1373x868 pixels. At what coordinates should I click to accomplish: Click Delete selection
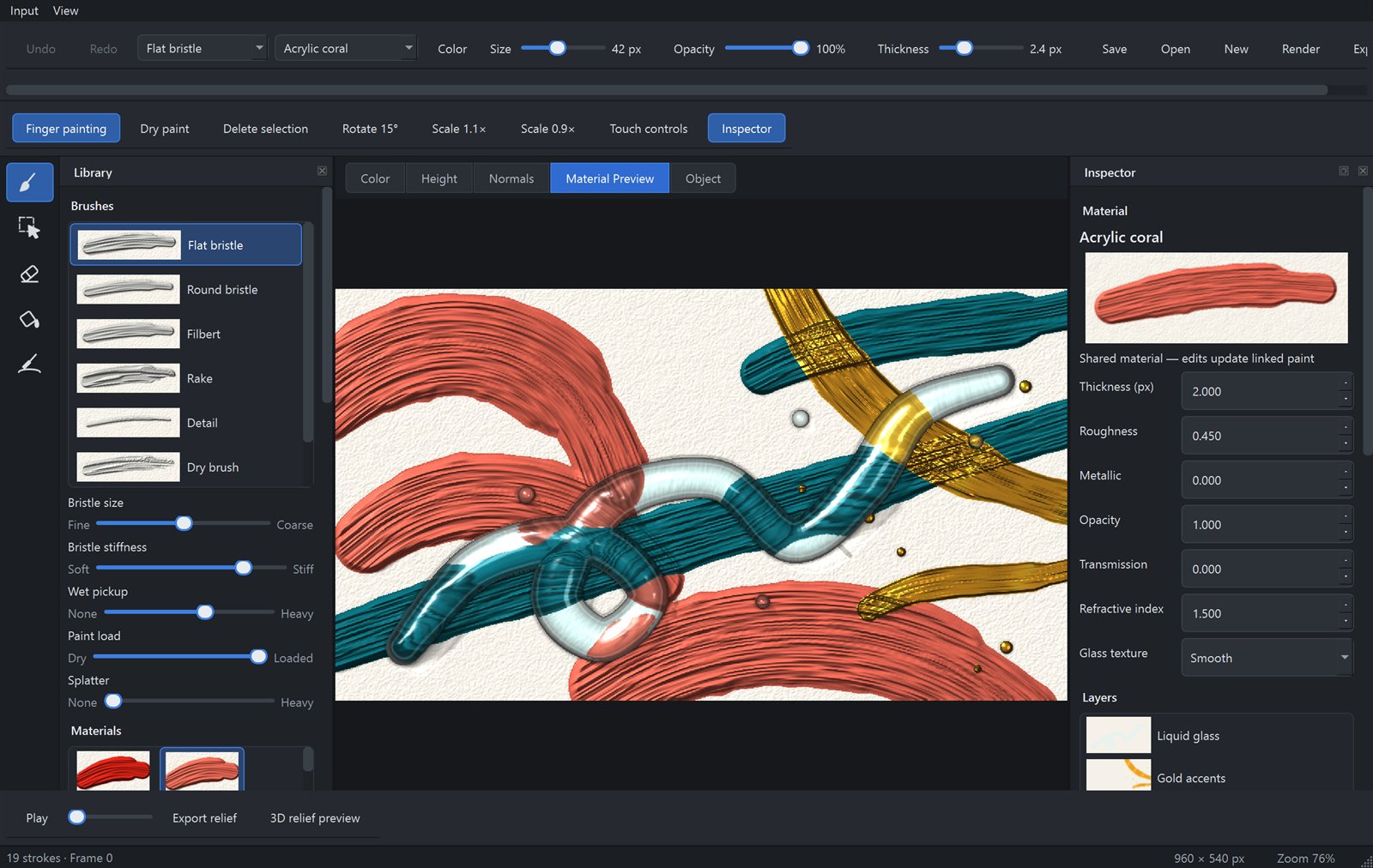(x=265, y=129)
